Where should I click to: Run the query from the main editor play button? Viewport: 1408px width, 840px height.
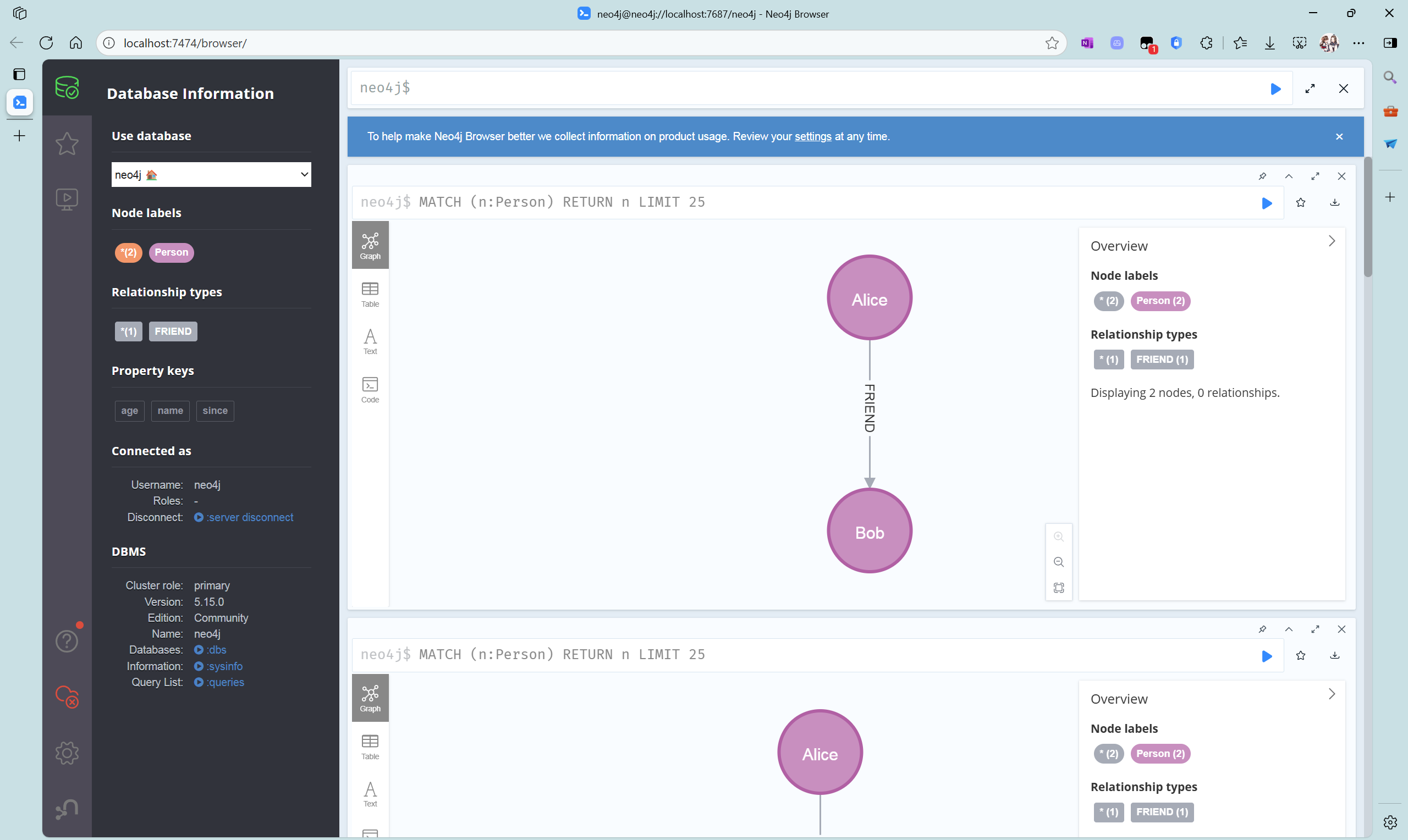pos(1275,89)
